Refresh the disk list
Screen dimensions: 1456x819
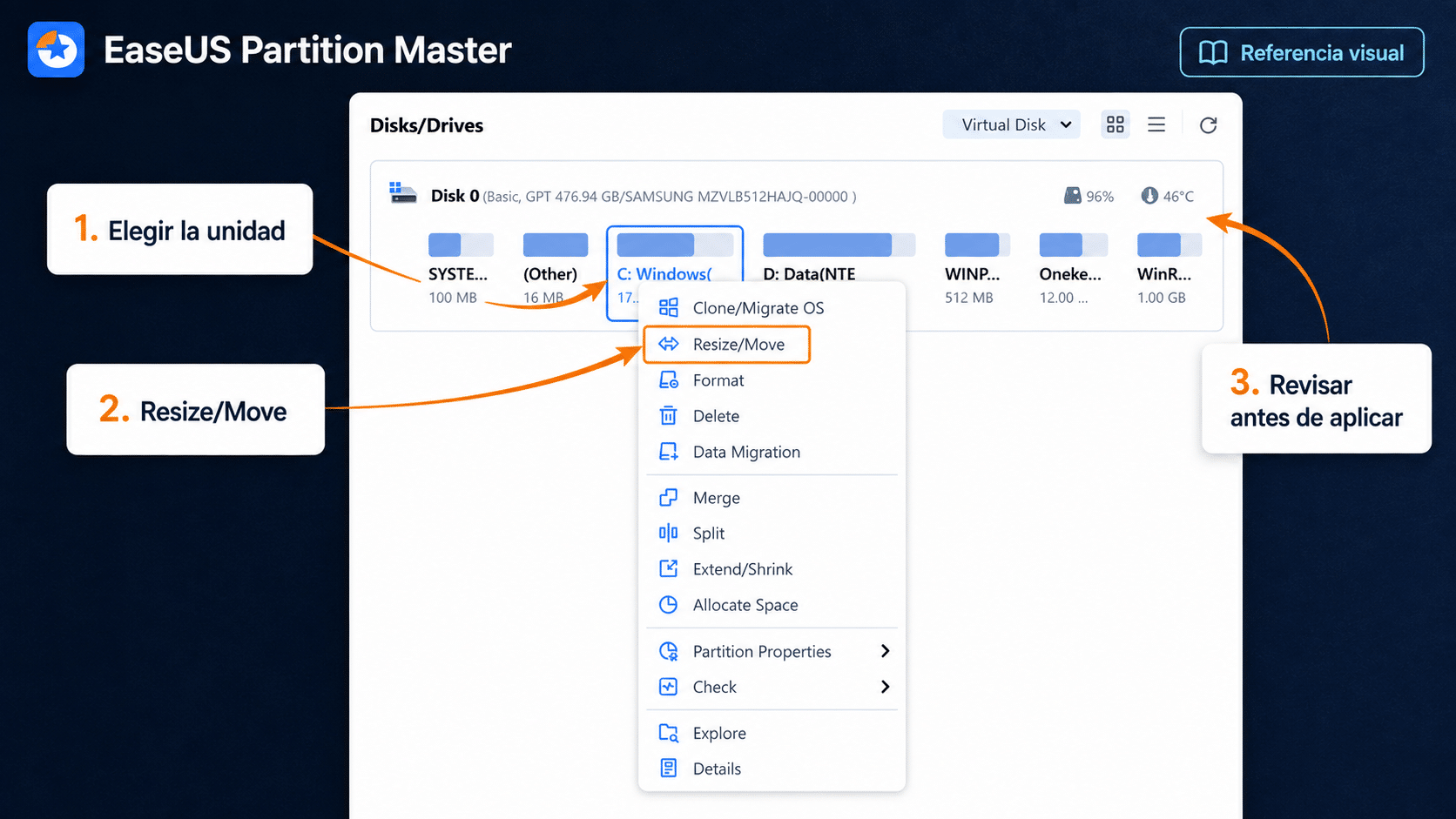1208,125
